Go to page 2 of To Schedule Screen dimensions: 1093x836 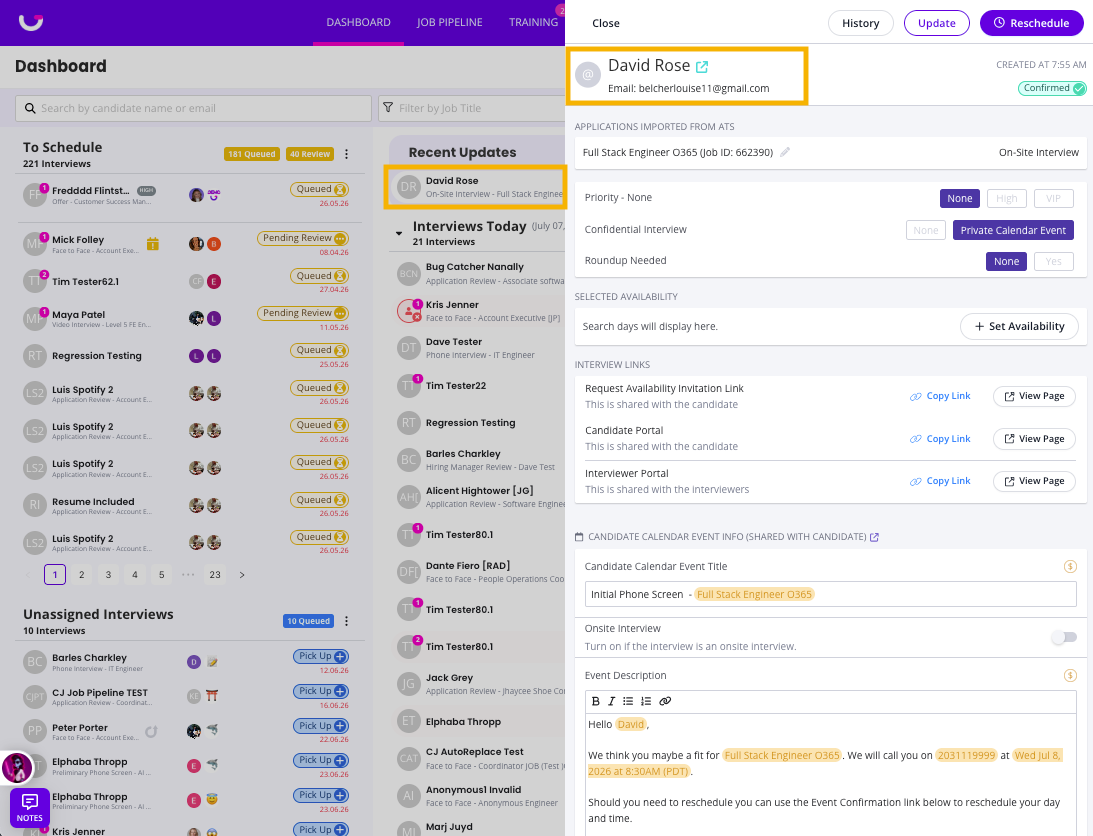click(82, 575)
